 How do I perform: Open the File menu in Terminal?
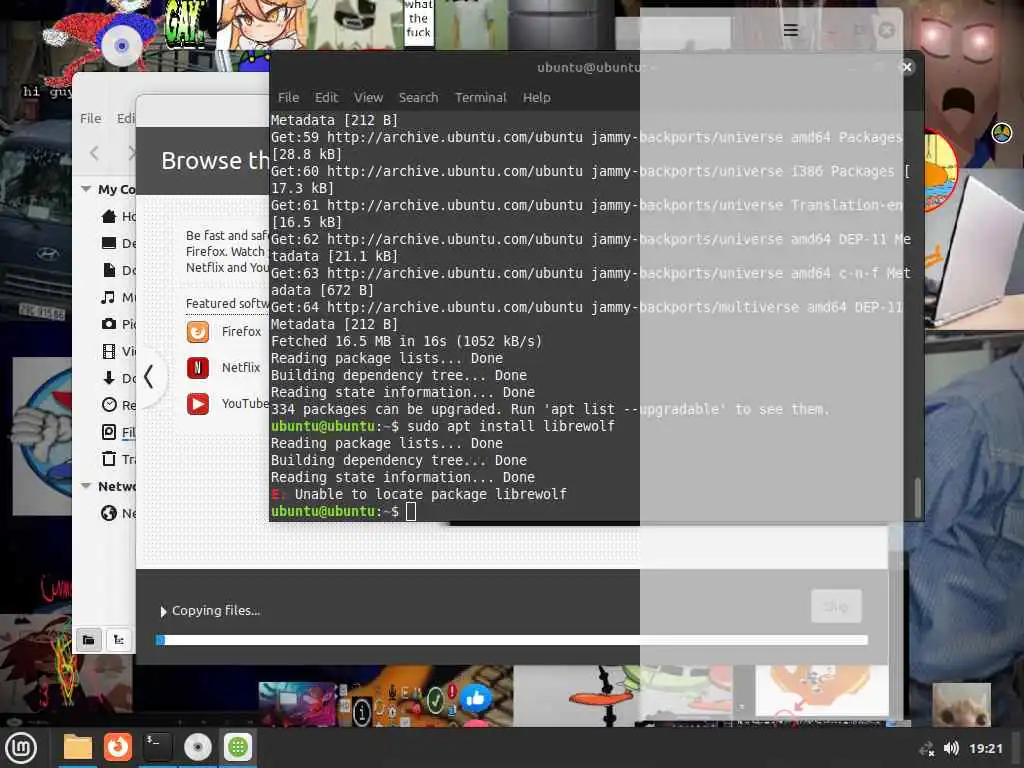(x=288, y=97)
